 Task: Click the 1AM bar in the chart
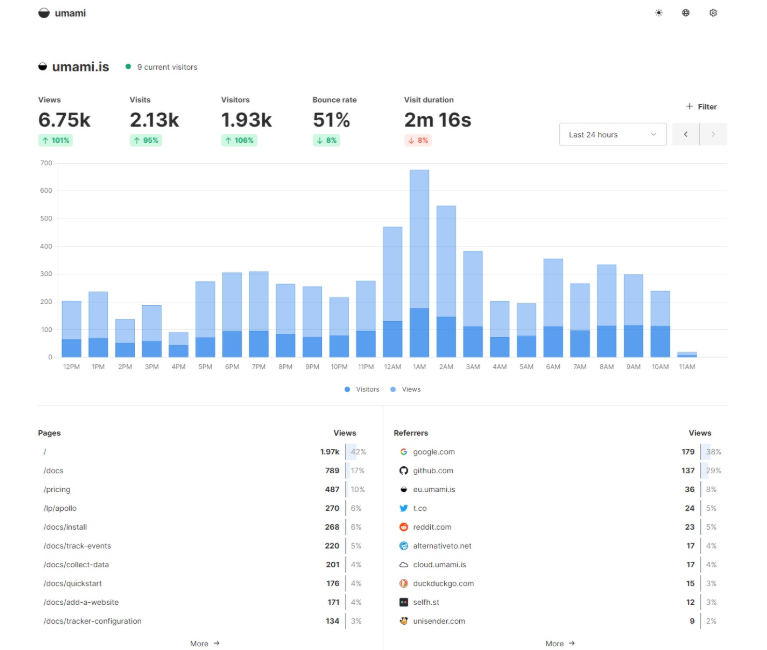(419, 263)
